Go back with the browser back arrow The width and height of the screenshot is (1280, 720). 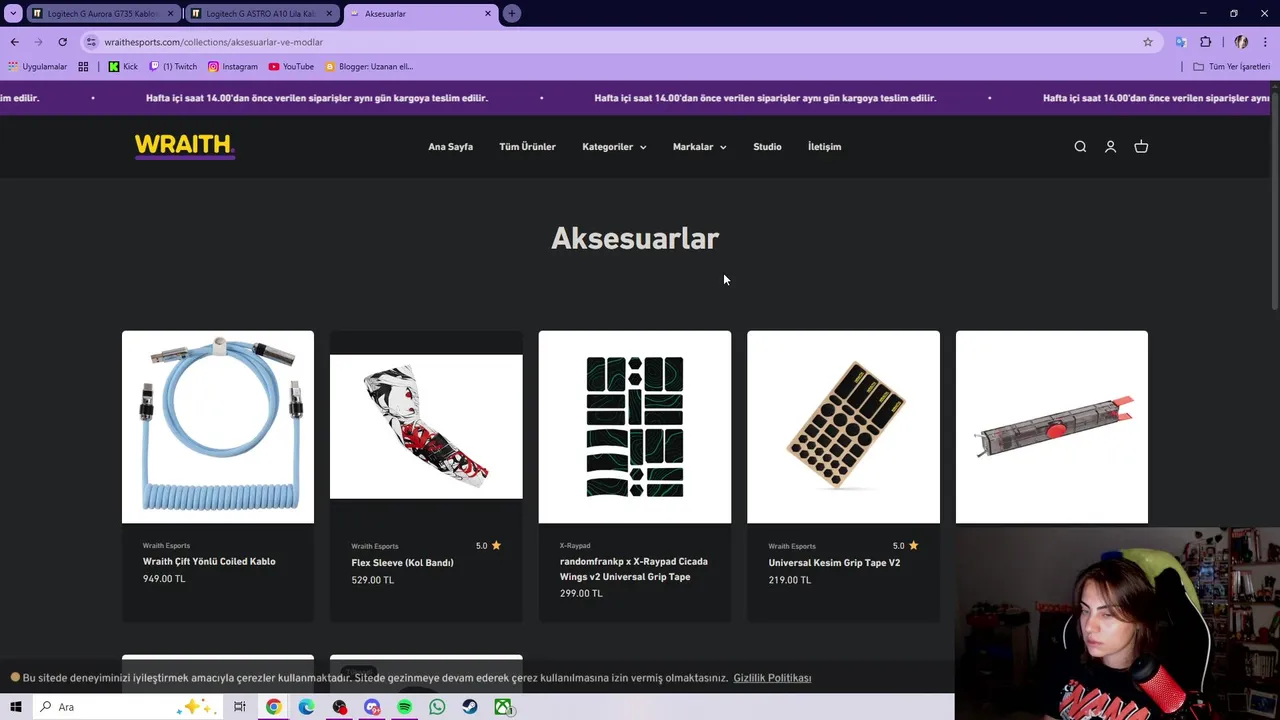(14, 42)
